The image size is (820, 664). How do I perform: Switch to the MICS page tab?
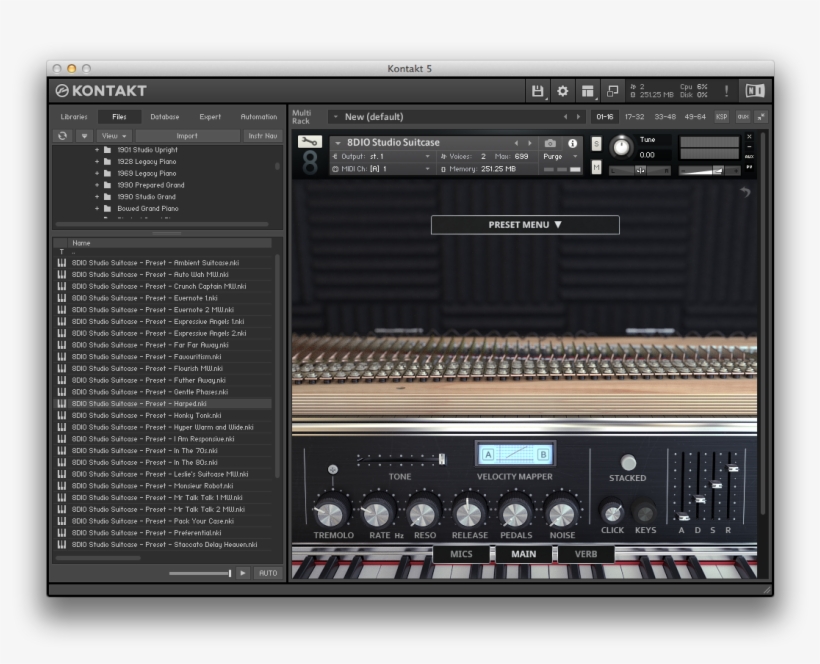[461, 554]
